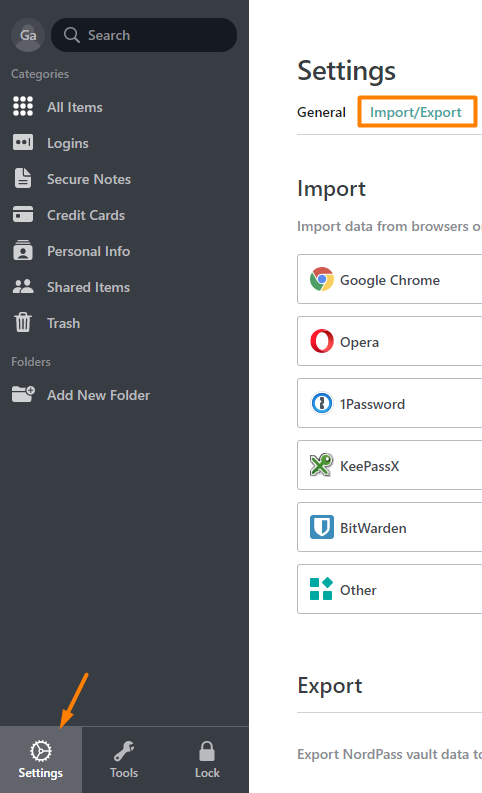Click the All Items grid icon

coord(23,107)
